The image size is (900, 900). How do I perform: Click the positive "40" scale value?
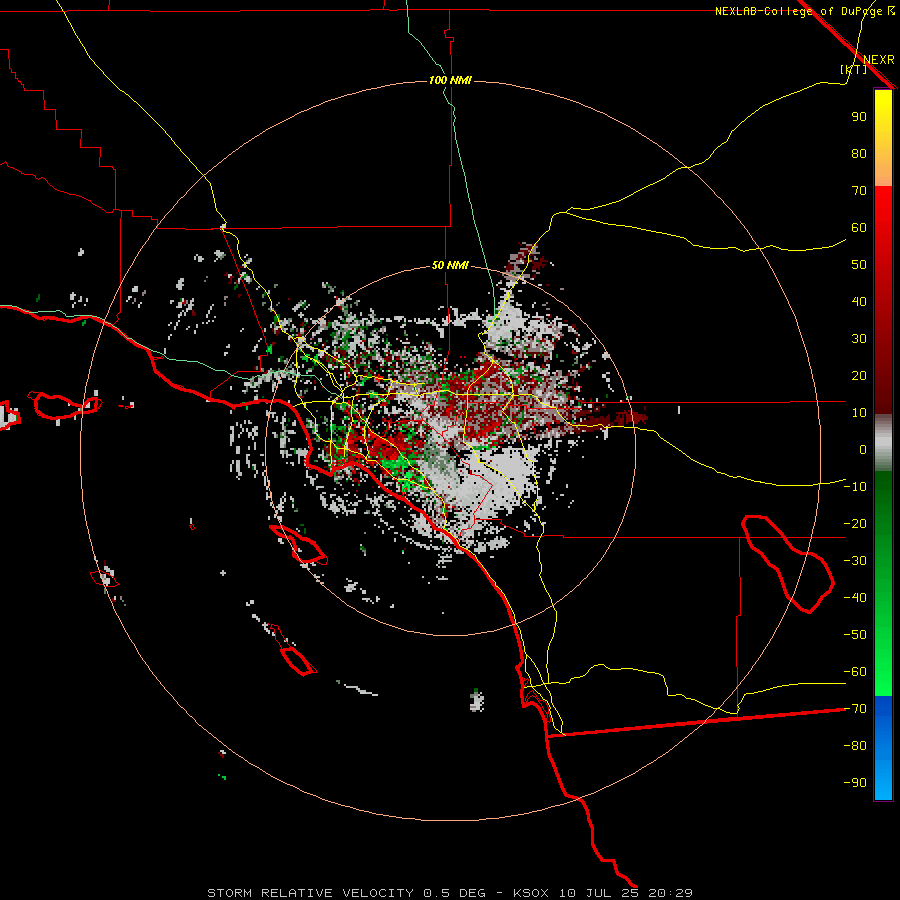pos(859,301)
